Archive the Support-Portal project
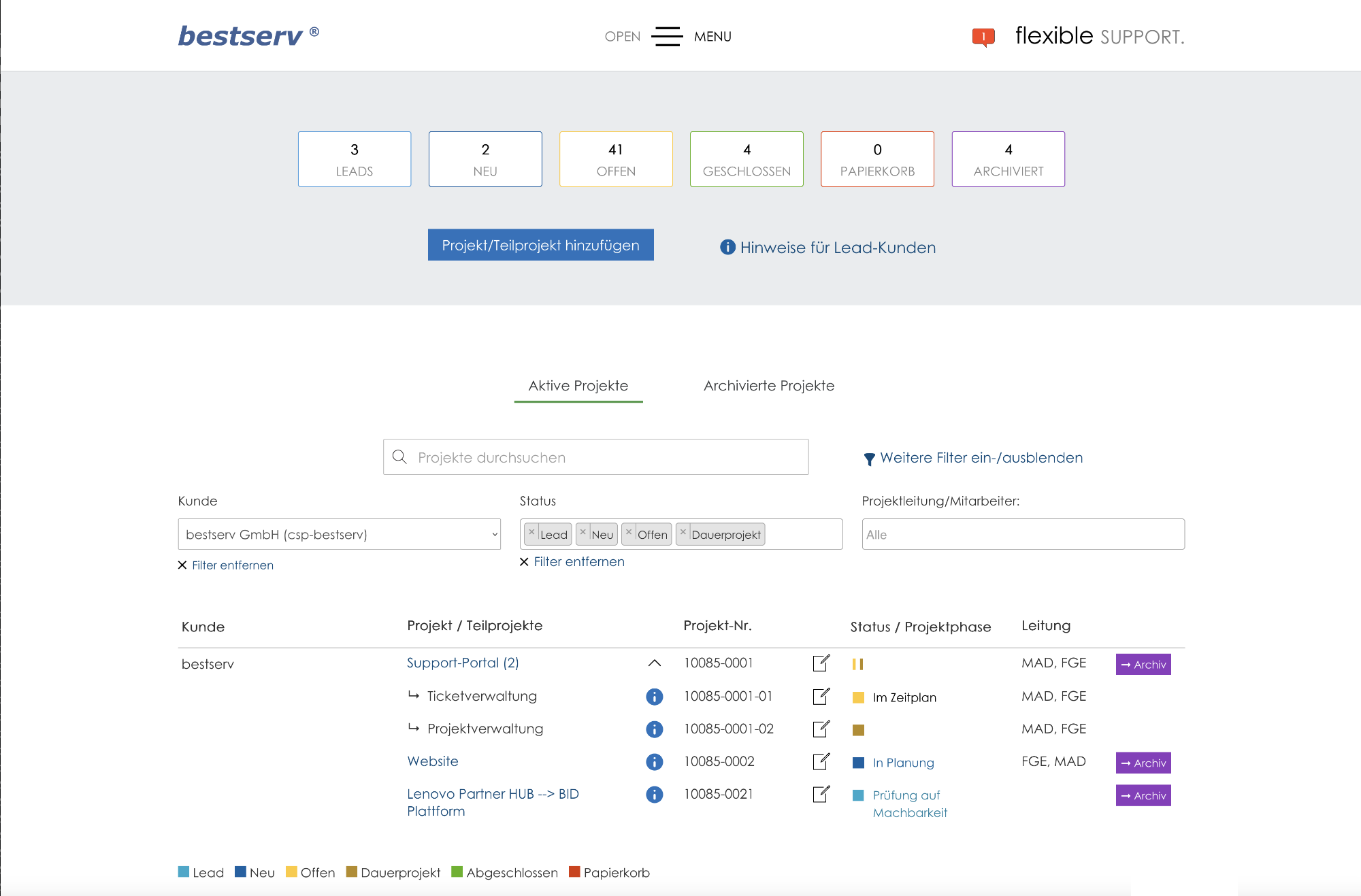Viewport: 1361px width, 896px height. point(1143,665)
